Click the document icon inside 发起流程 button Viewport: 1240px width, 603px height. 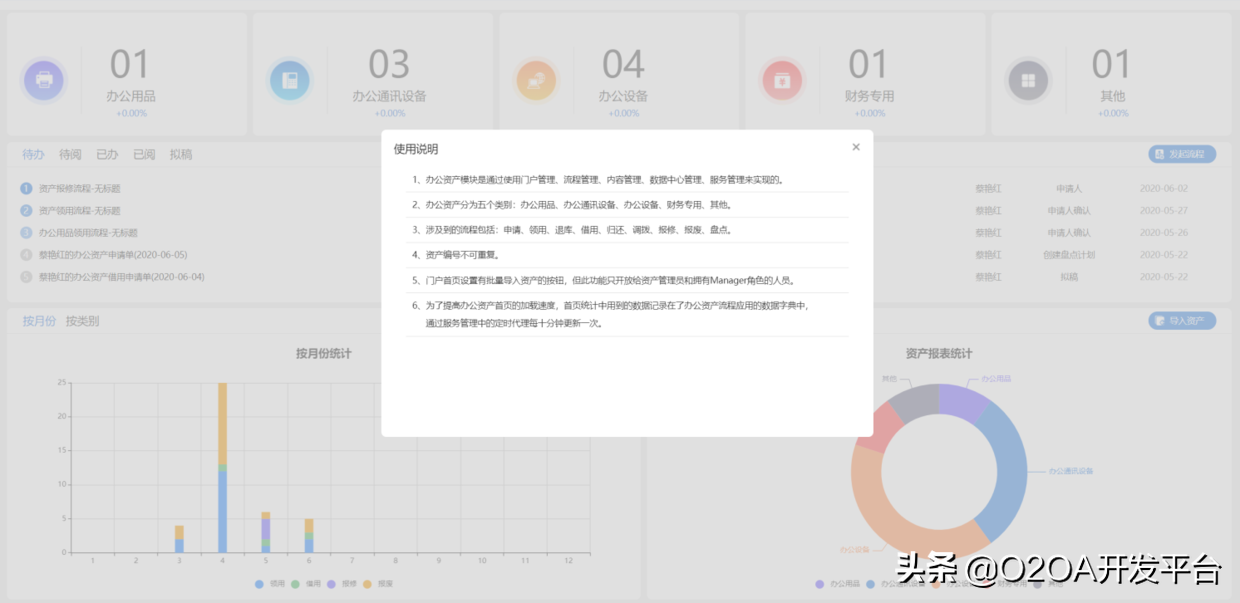tap(1160, 153)
